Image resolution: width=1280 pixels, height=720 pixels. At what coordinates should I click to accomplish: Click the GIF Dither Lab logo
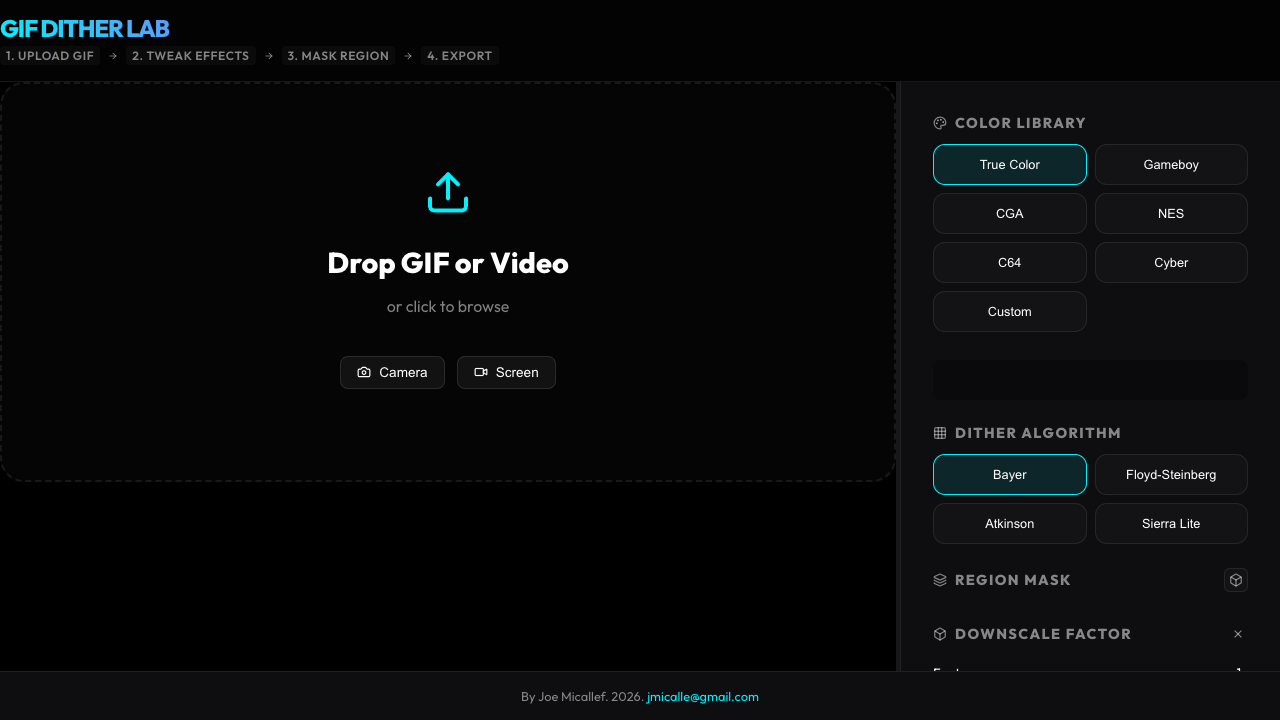coord(85,29)
